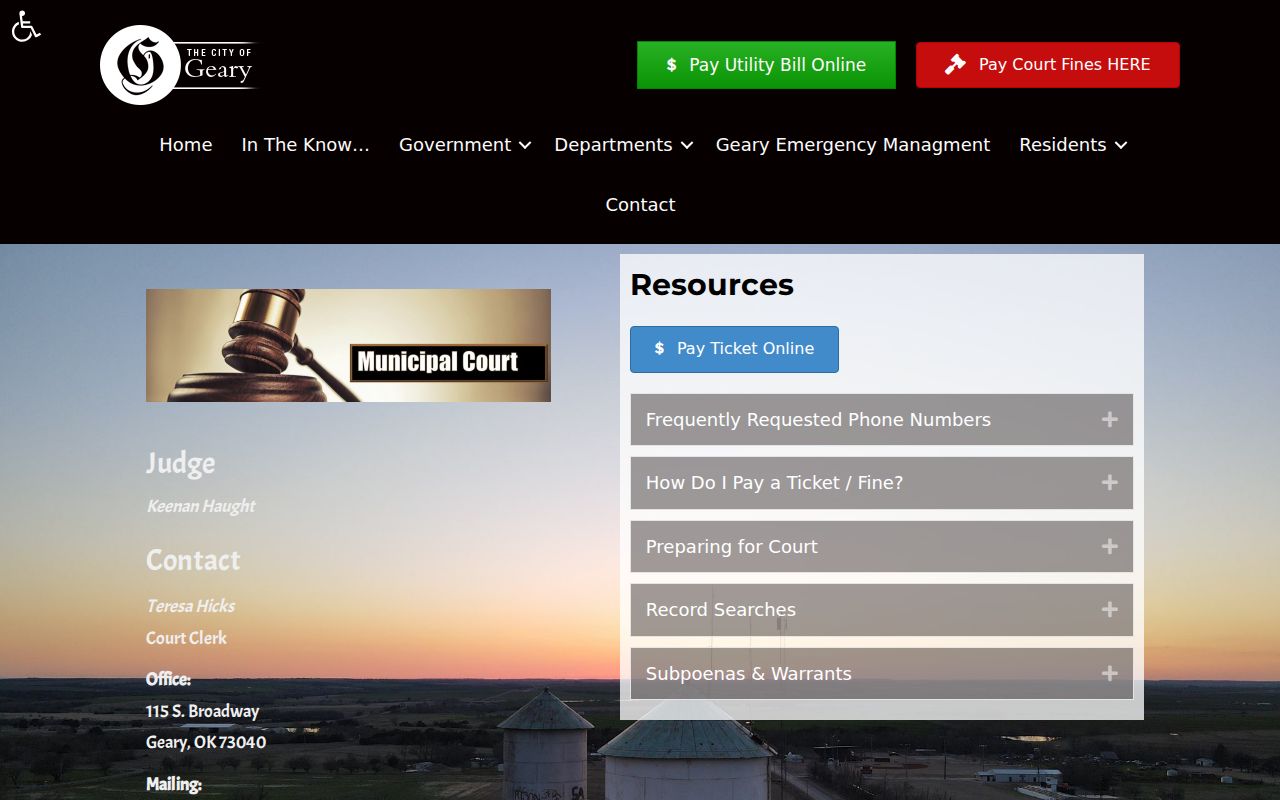Click the Resources heading
This screenshot has width=1280, height=800.
[712, 285]
